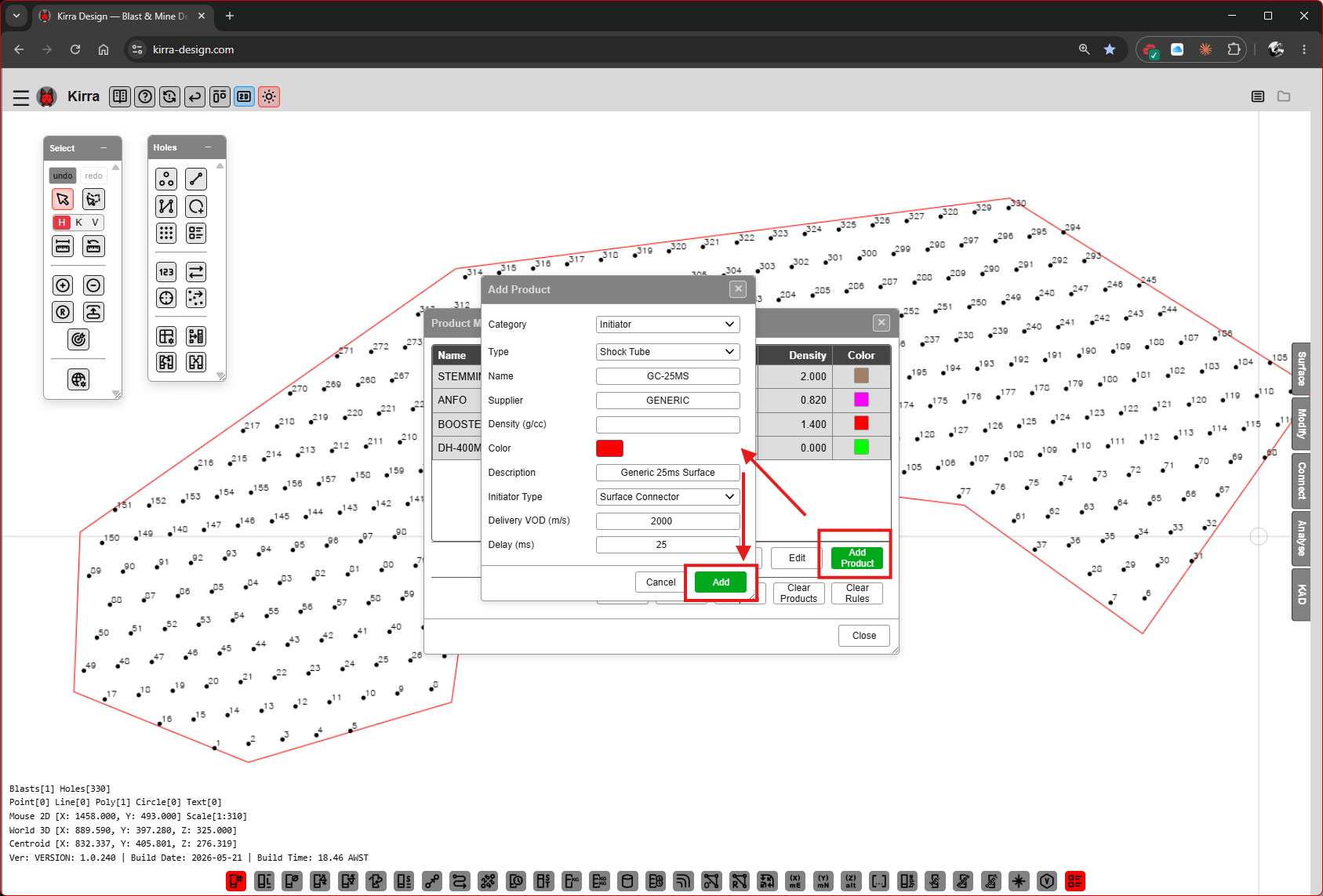
Task: Open the Surface side tab
Action: pos(1301,369)
